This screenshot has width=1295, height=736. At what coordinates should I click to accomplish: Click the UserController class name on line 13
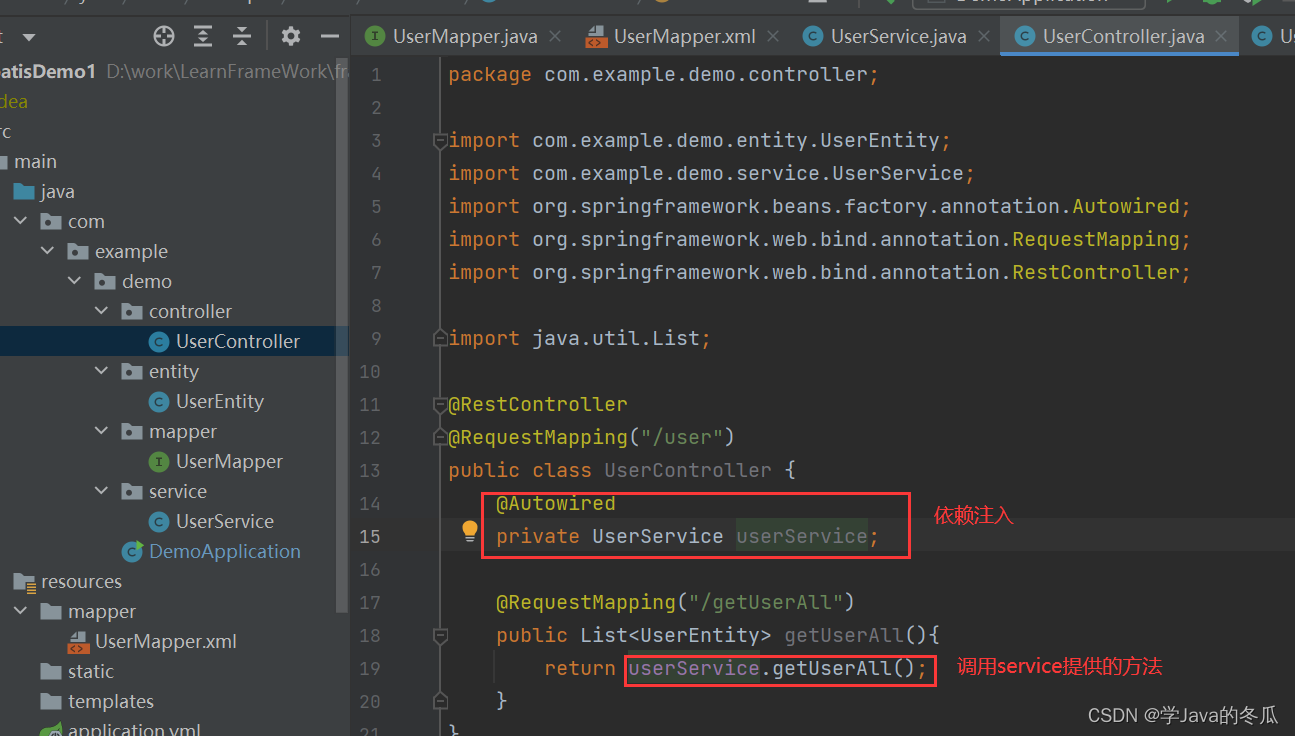tap(688, 470)
